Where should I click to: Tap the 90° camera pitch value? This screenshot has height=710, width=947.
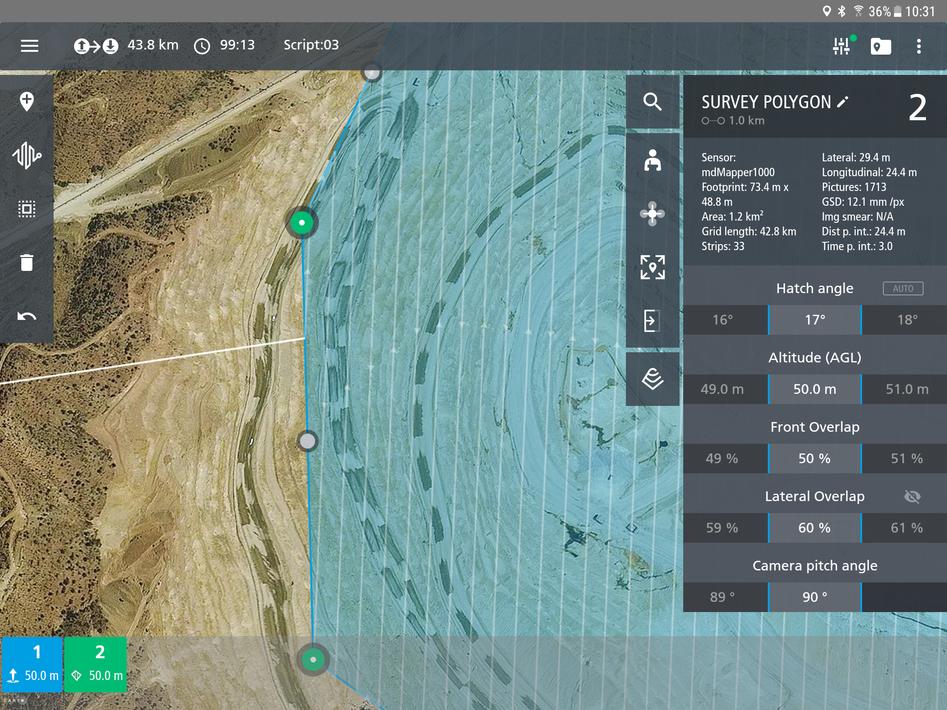(x=815, y=597)
